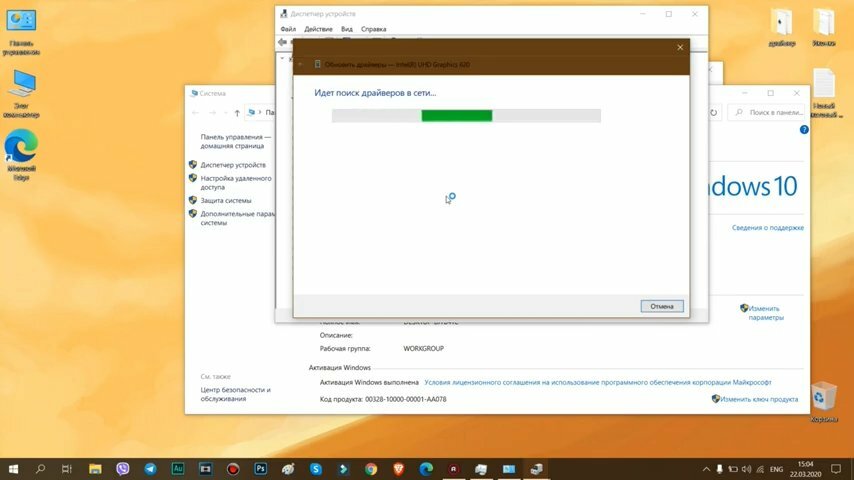854x480 pixels.
Task: Open the Корзина recycle bin icon
Action: [x=824, y=402]
